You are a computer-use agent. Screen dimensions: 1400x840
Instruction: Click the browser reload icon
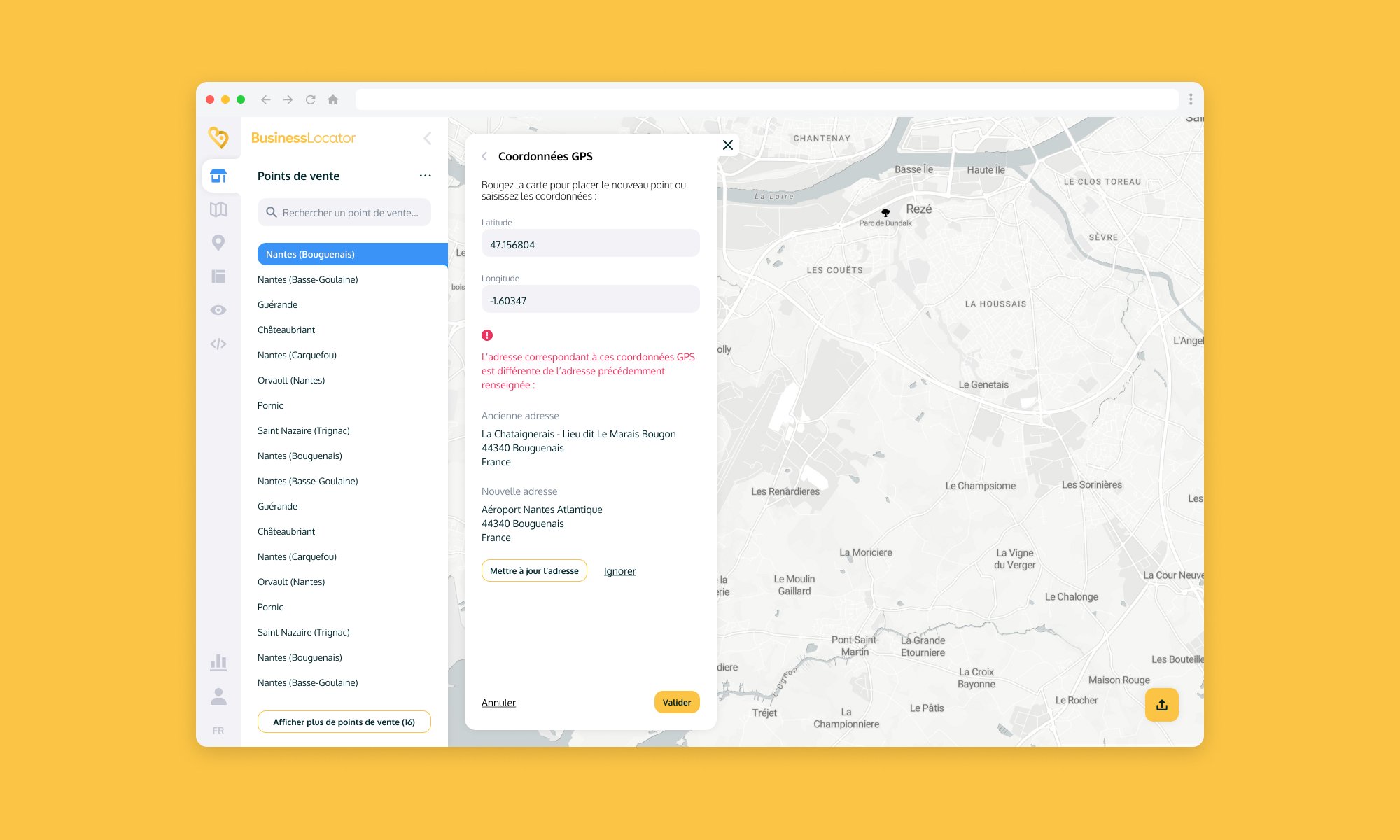(311, 99)
